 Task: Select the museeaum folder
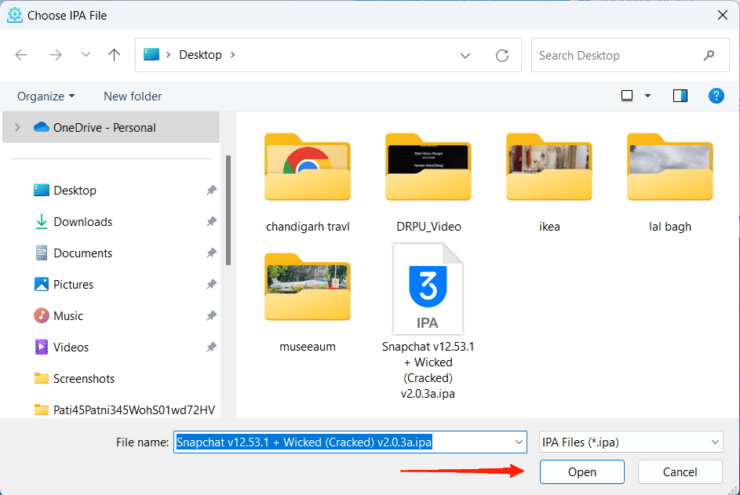[x=307, y=289]
